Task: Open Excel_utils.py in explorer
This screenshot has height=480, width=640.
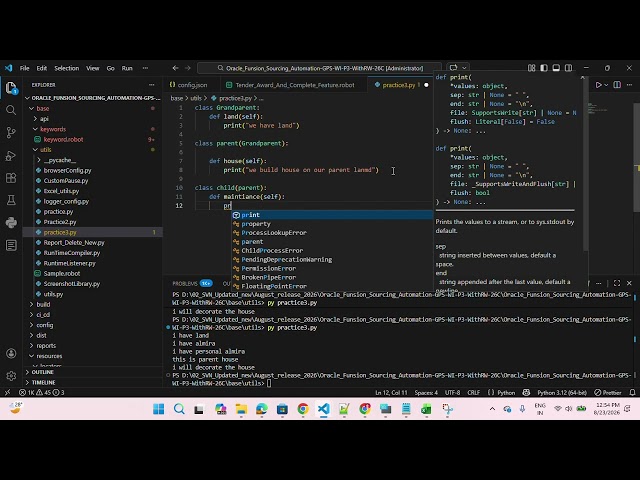Action: [61, 191]
